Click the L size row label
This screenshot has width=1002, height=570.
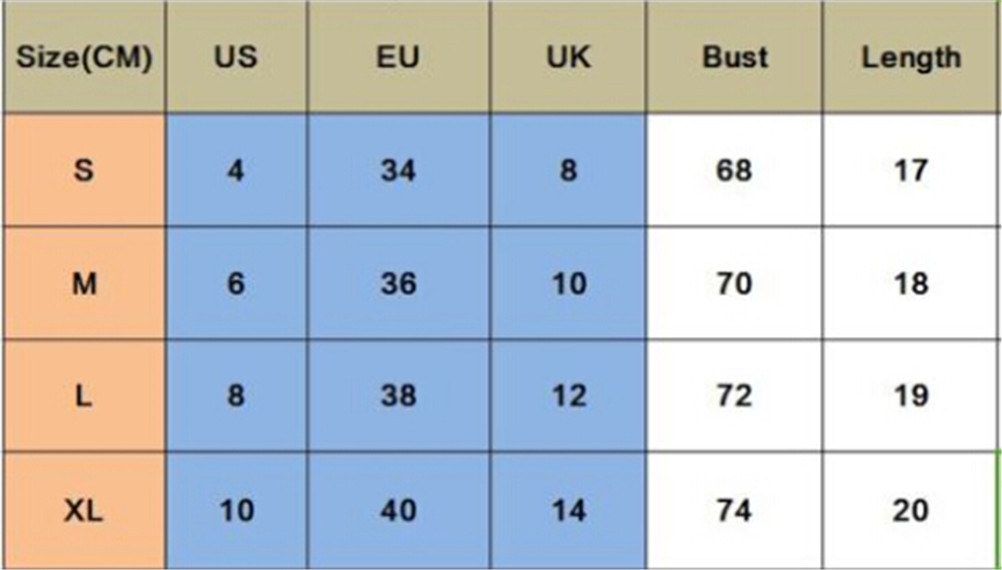(84, 396)
